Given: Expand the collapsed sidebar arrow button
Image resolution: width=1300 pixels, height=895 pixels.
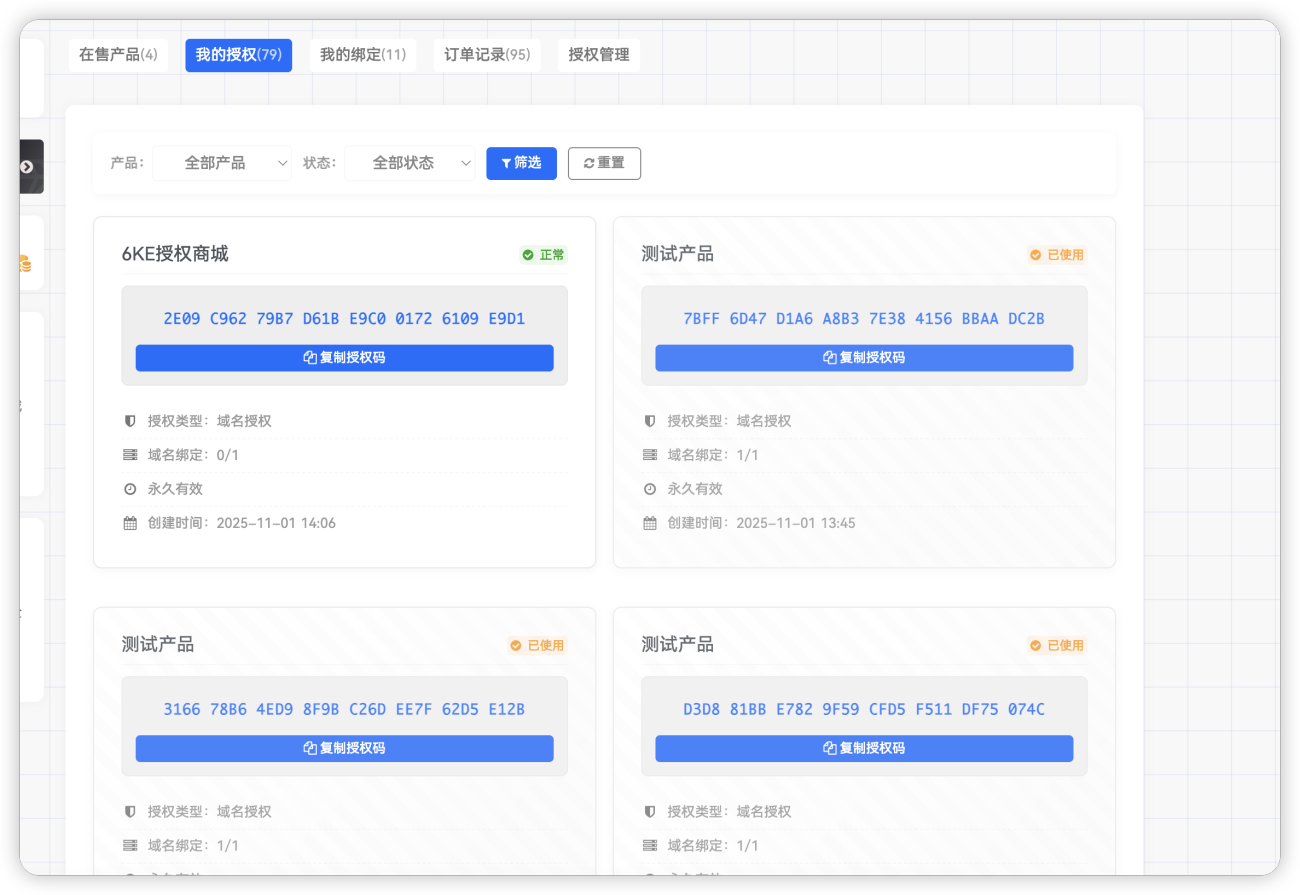Looking at the screenshot, I should tap(27, 167).
